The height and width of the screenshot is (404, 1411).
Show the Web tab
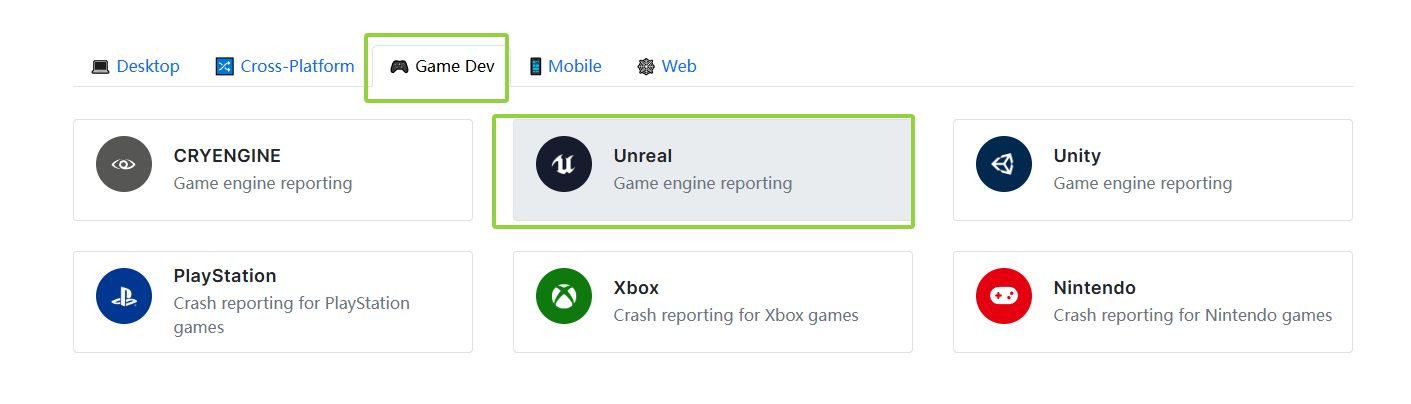pyautogui.click(x=667, y=66)
